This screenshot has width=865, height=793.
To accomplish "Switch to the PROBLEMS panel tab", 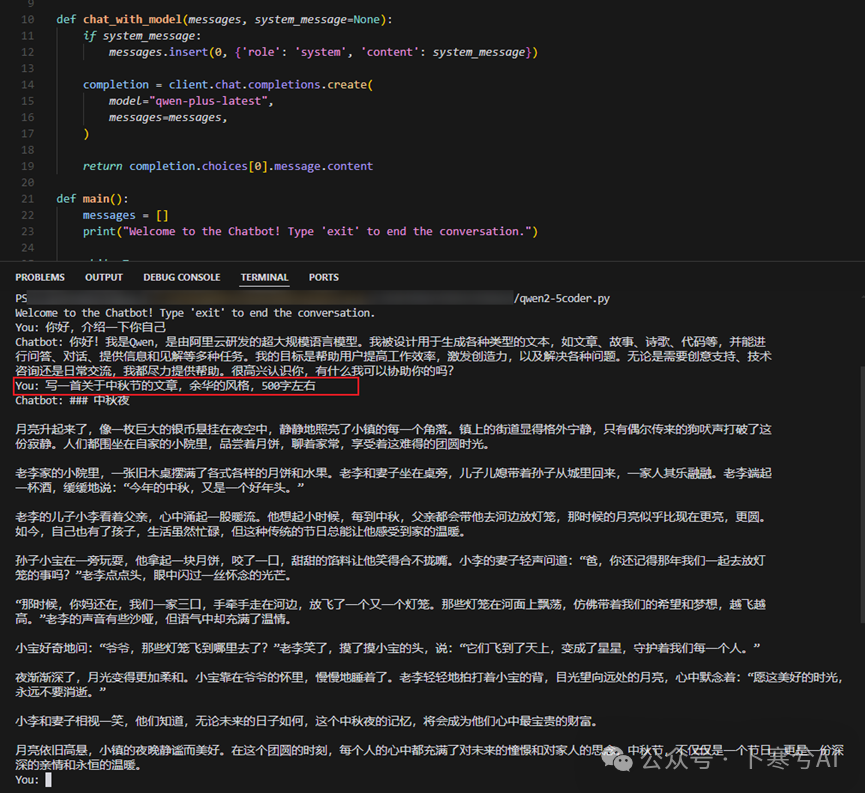I will click(40, 277).
